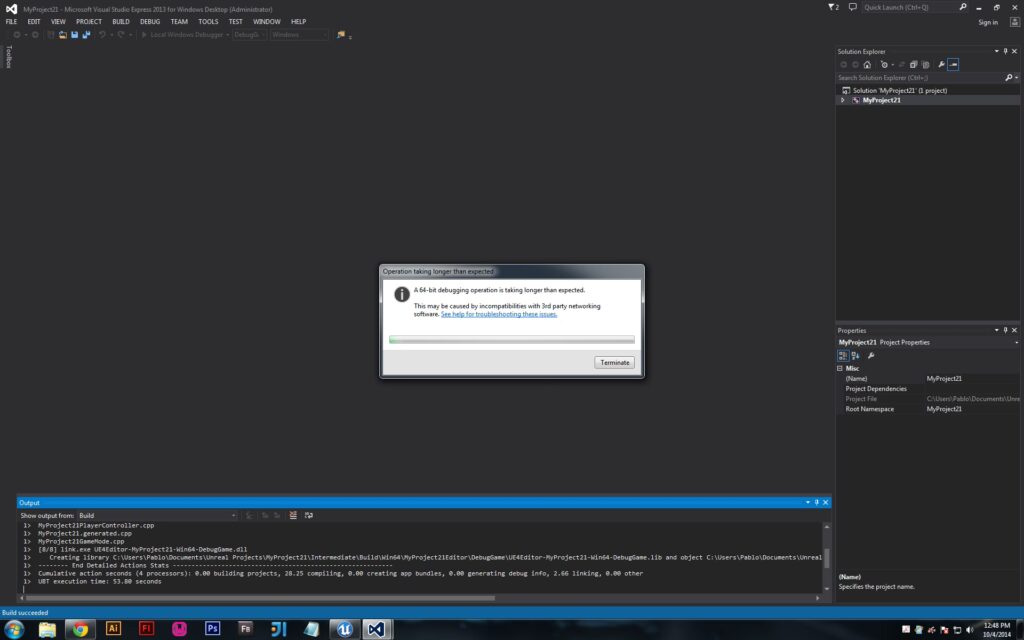Click the Search Solution Explorer field
The image size is (1024, 640).
920,77
